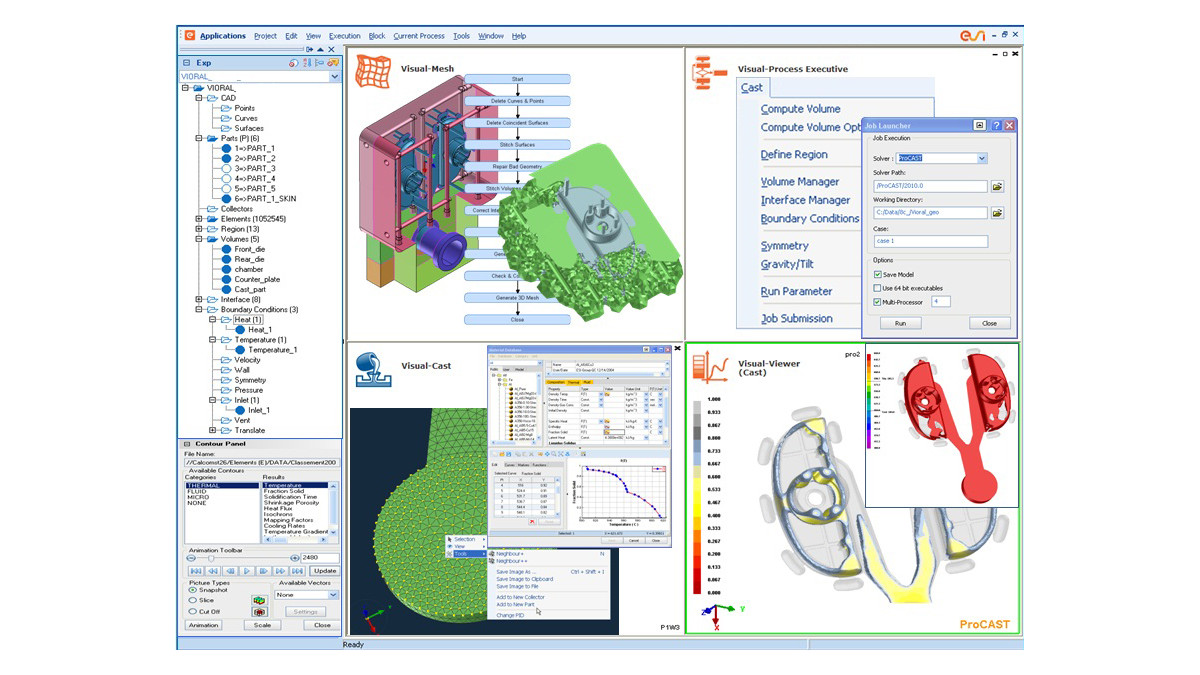Expand the Interface (8) node

pos(200,299)
